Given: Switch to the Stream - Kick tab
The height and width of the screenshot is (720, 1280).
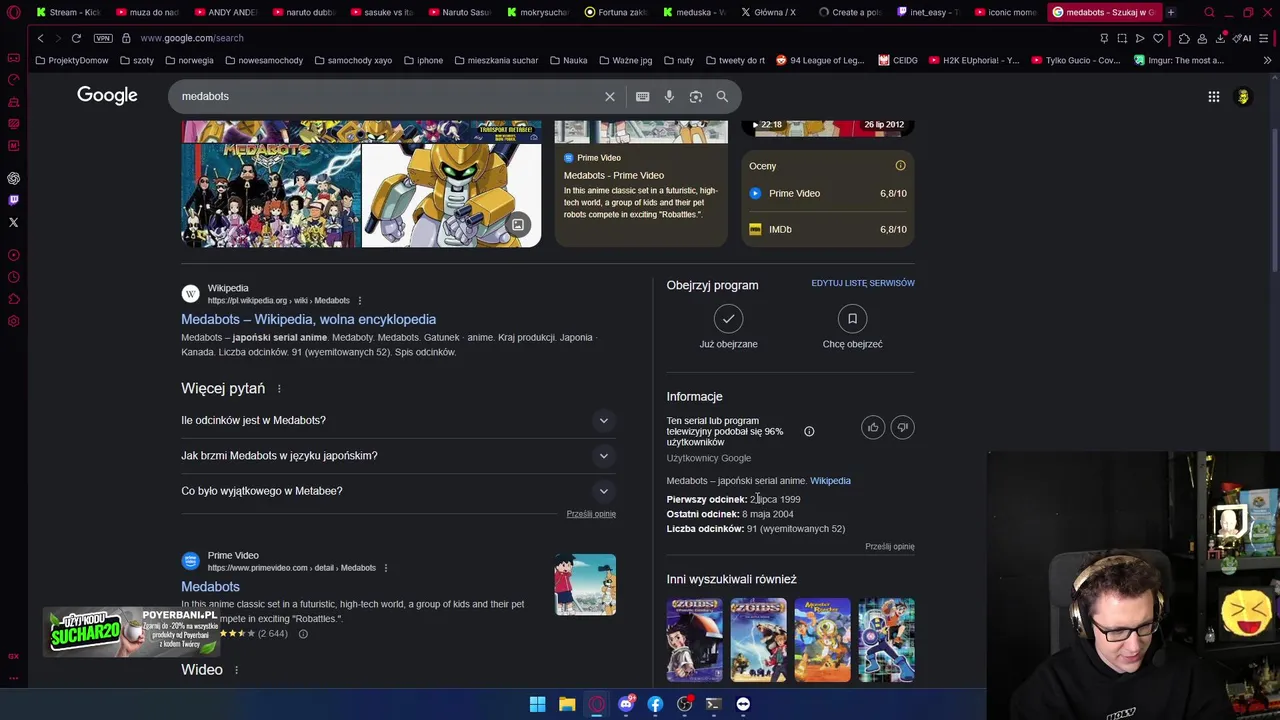Looking at the screenshot, I should [x=67, y=12].
